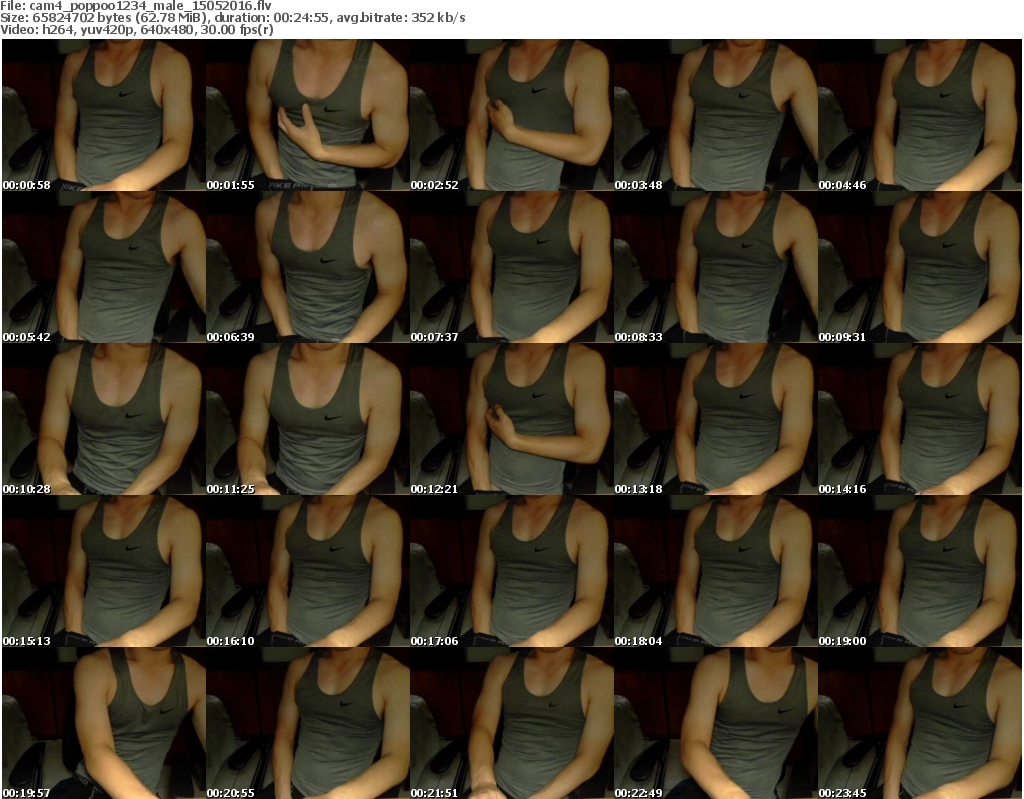Click the duration value 00:24:55
The image size is (1024, 799).
coord(300,18)
